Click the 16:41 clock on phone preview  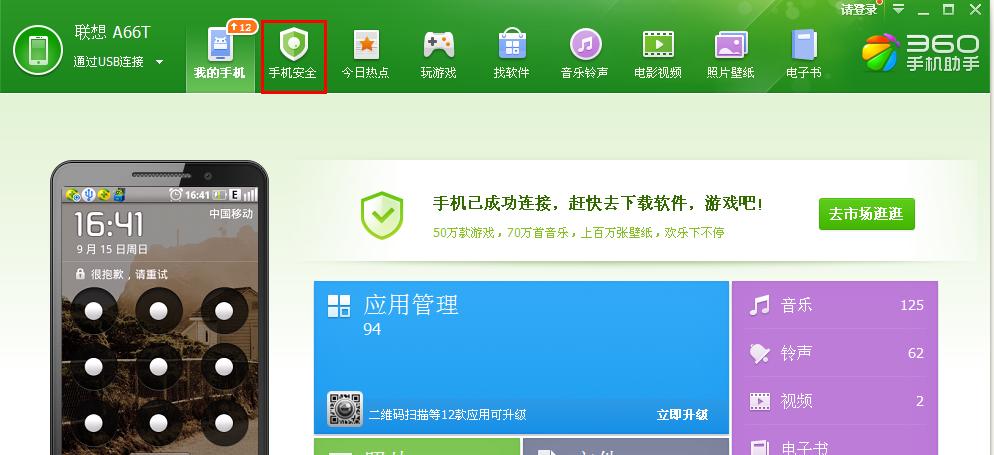coord(108,225)
